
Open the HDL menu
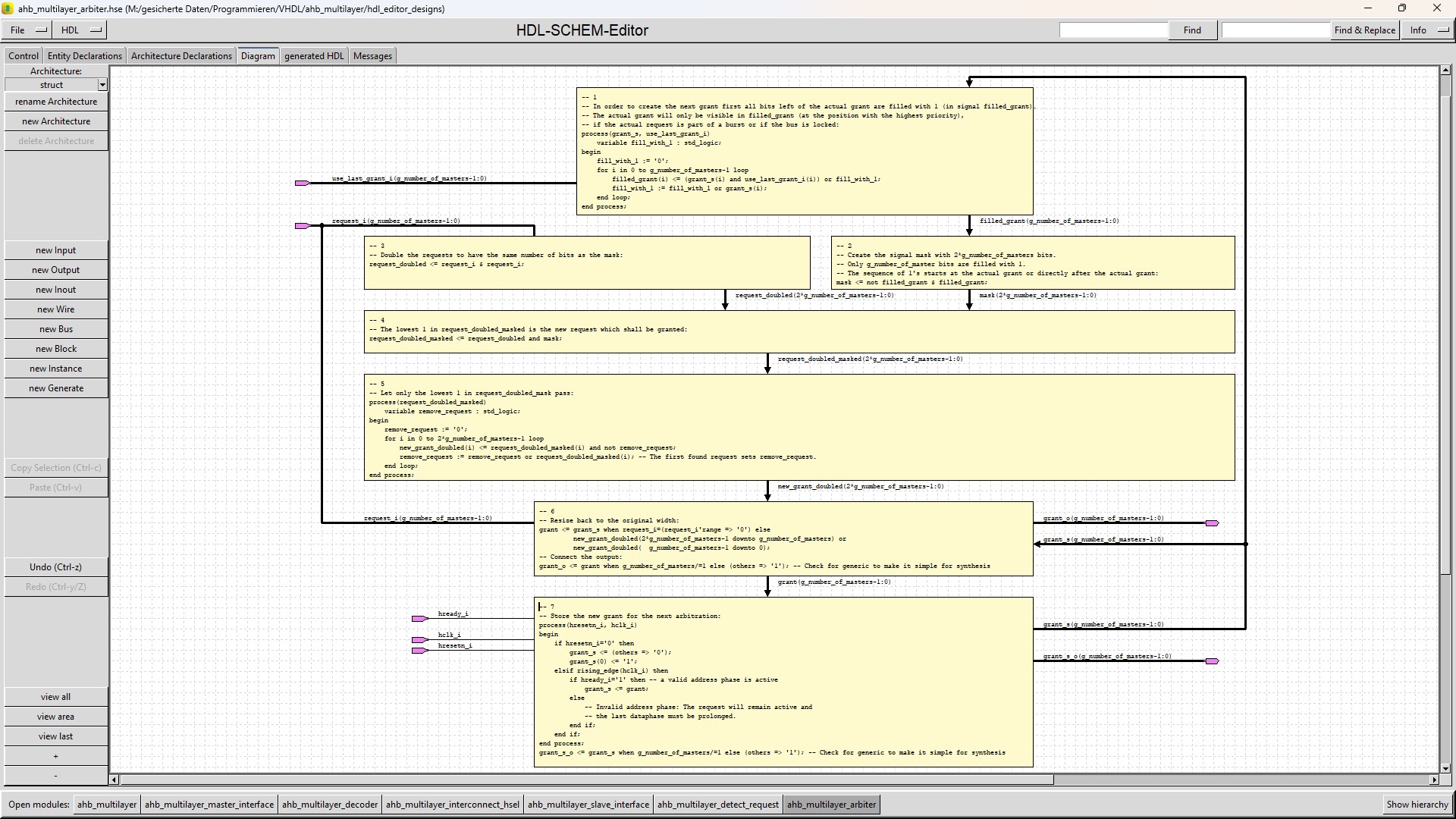[80, 30]
